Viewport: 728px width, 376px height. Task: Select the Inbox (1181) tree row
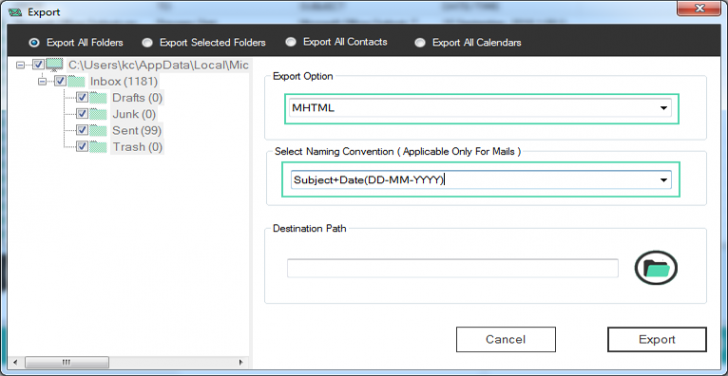point(124,82)
